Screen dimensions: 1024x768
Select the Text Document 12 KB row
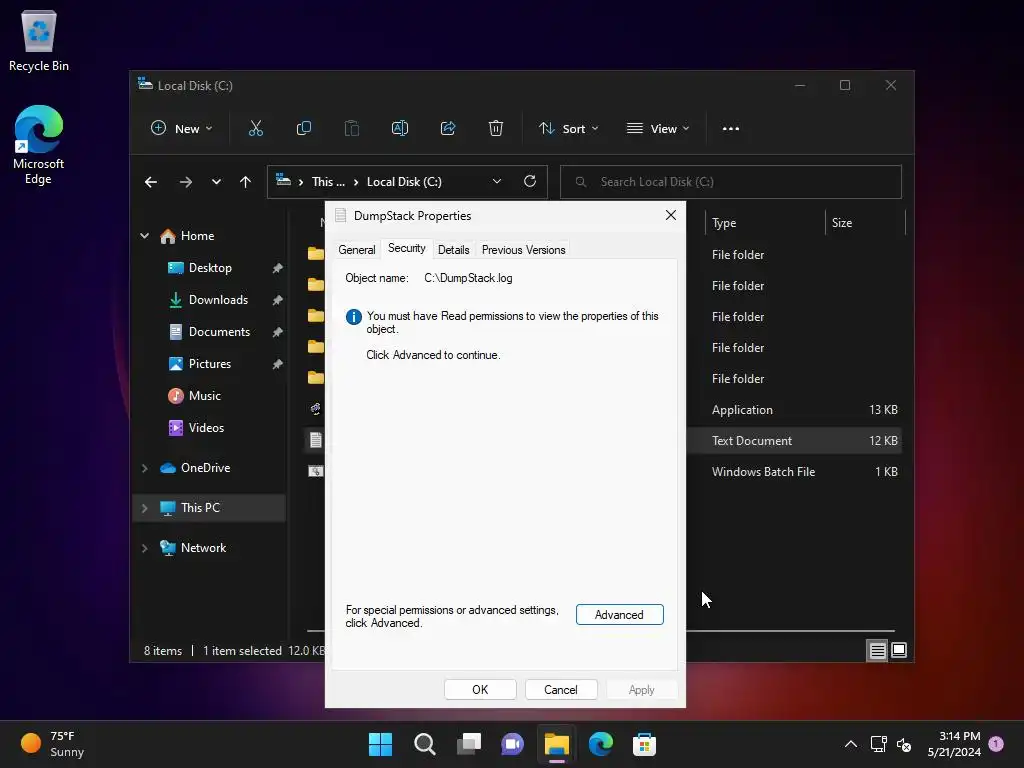(x=794, y=441)
